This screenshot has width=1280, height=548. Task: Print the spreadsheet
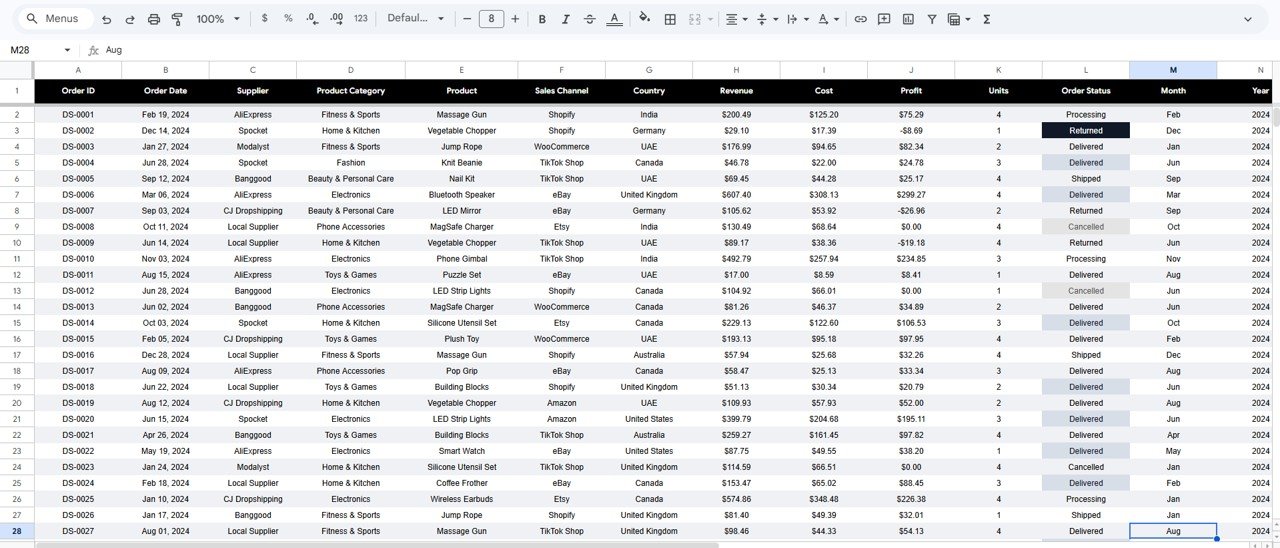[x=154, y=19]
